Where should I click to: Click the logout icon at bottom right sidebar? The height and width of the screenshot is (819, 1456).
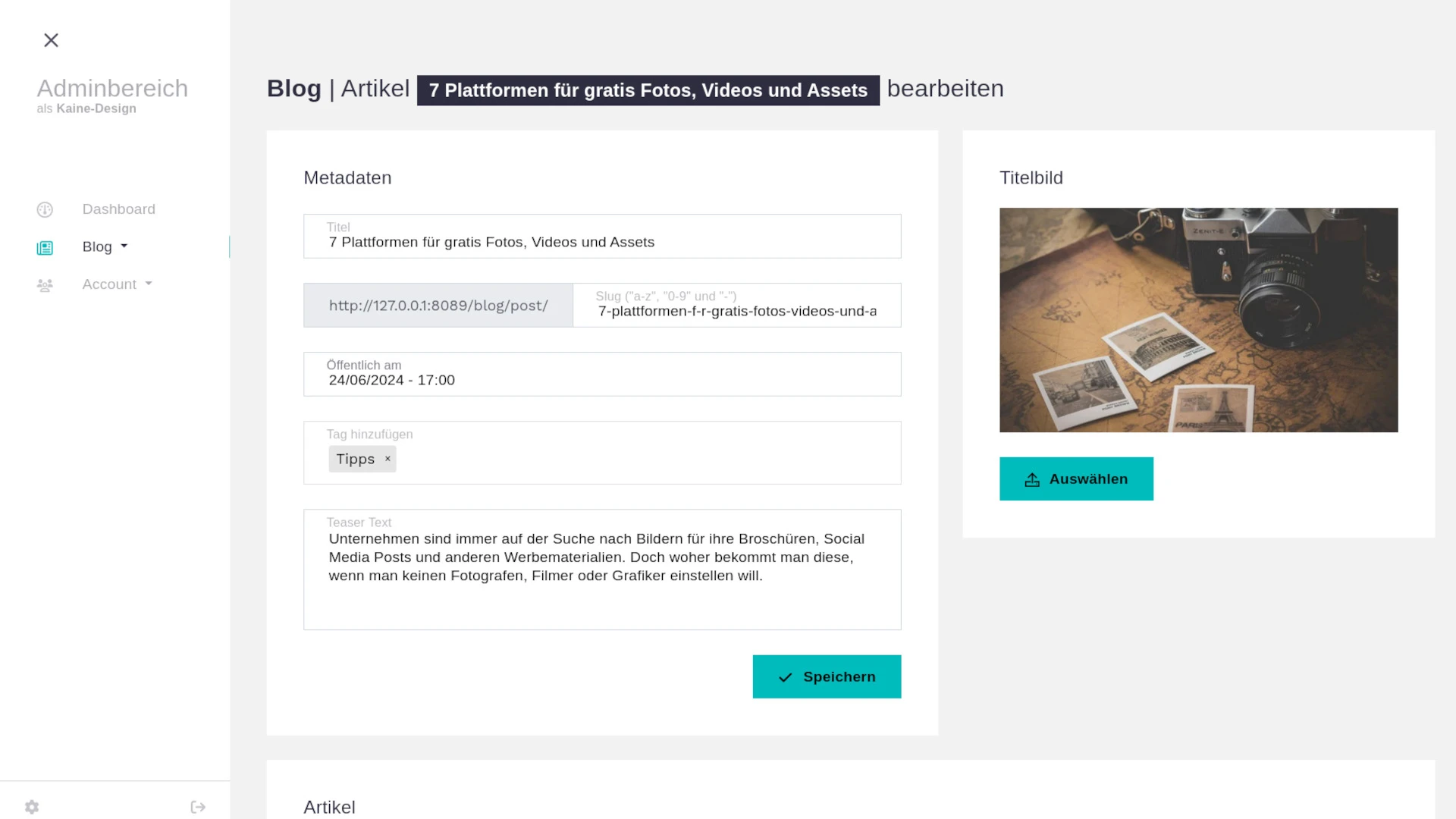click(x=197, y=806)
